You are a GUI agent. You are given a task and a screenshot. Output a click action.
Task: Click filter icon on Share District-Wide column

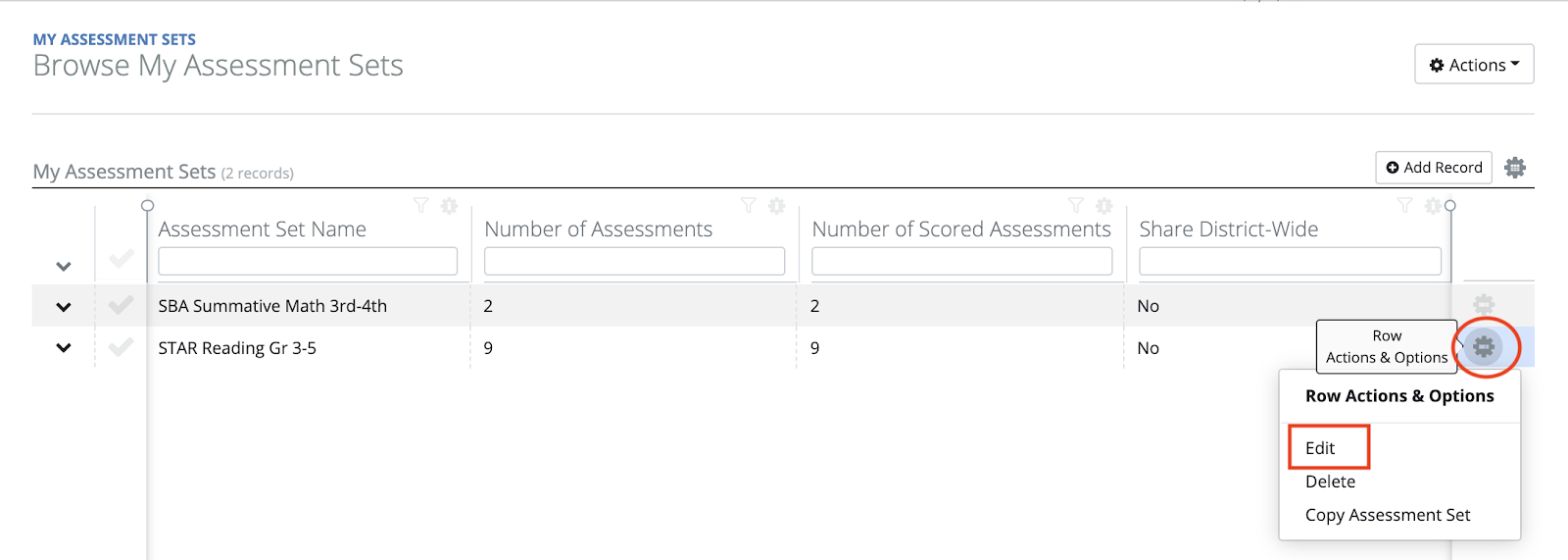[1405, 206]
